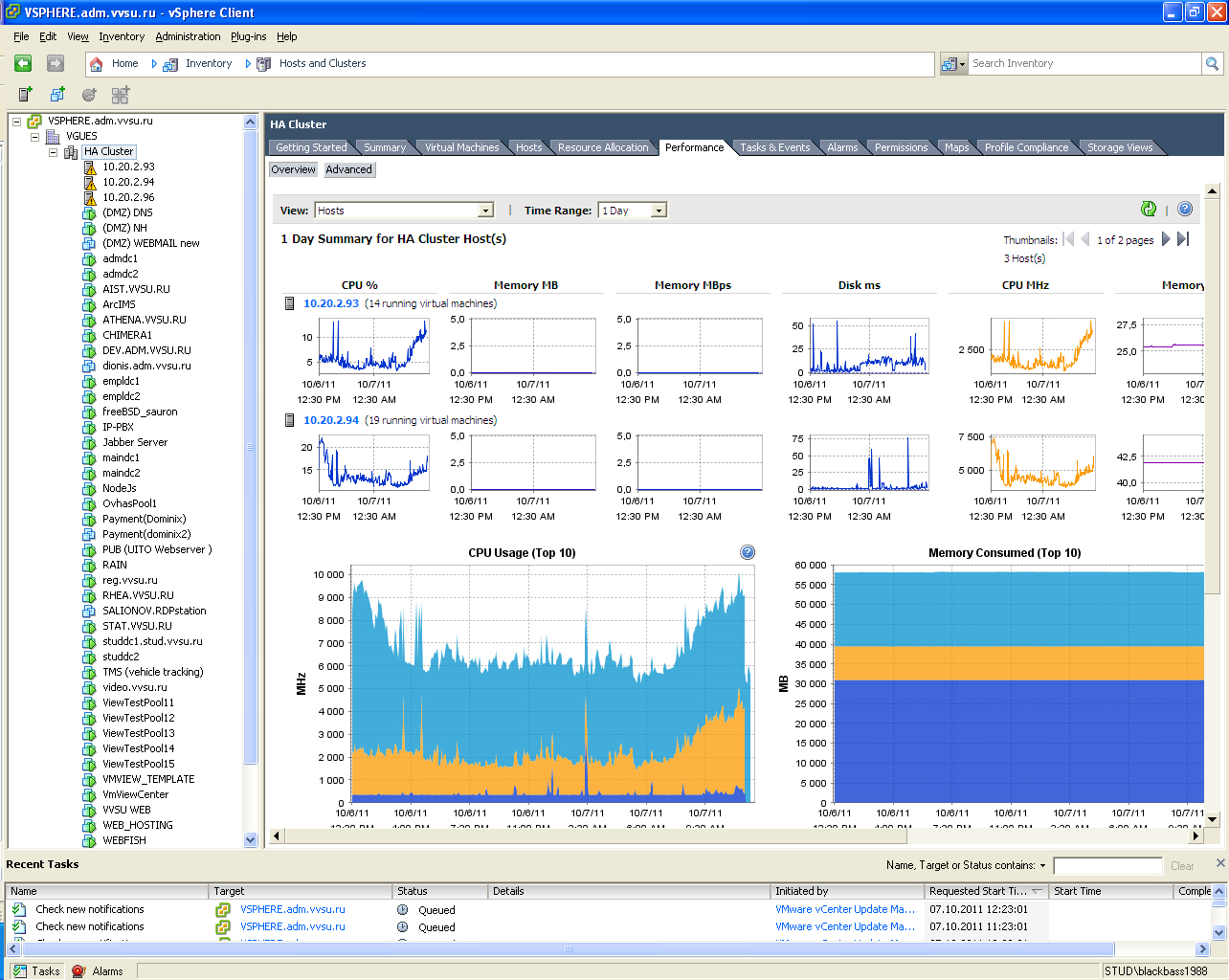Image resolution: width=1229 pixels, height=980 pixels.
Task: Close the Recent Tasks panel
Action: pos(1220,863)
